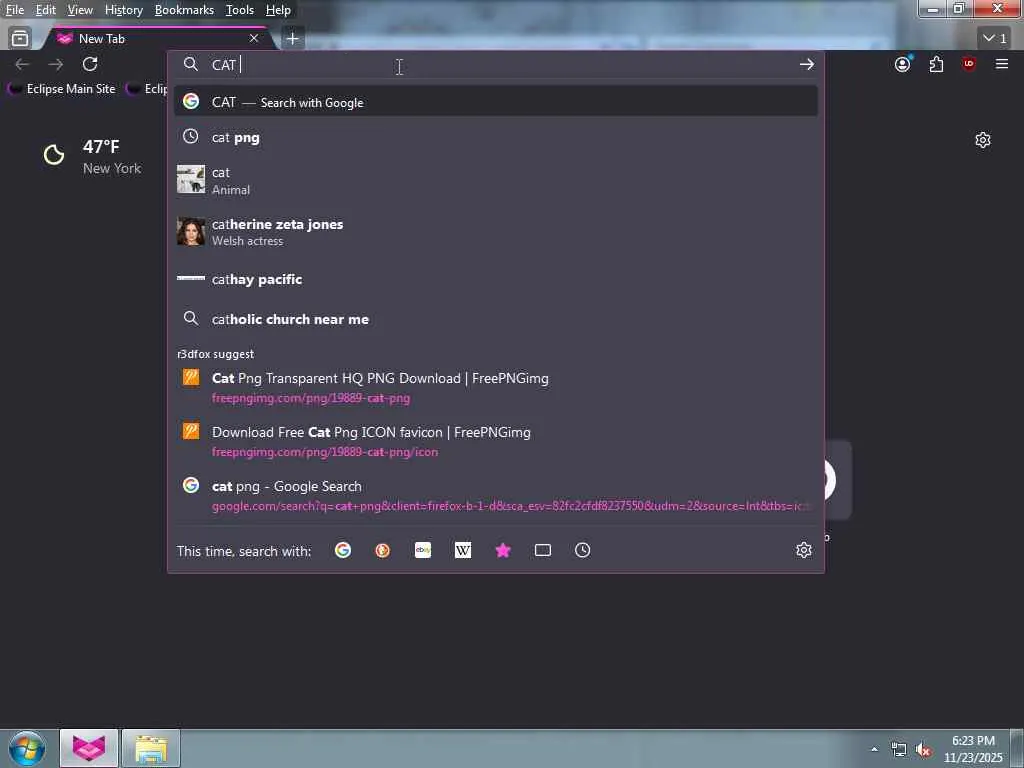Click the pink fox browser taskbar icon

pyautogui.click(x=89, y=748)
